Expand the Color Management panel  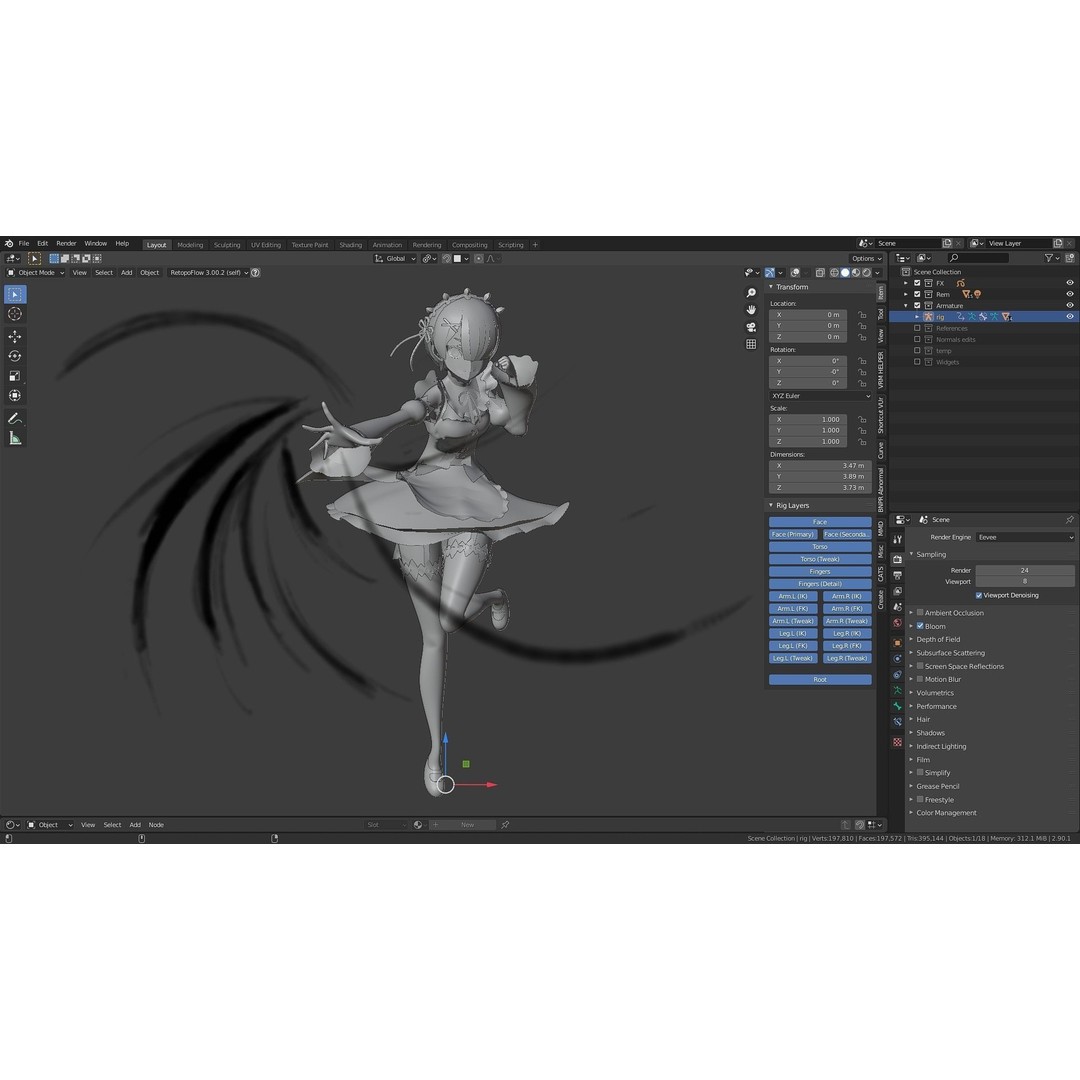tap(946, 813)
